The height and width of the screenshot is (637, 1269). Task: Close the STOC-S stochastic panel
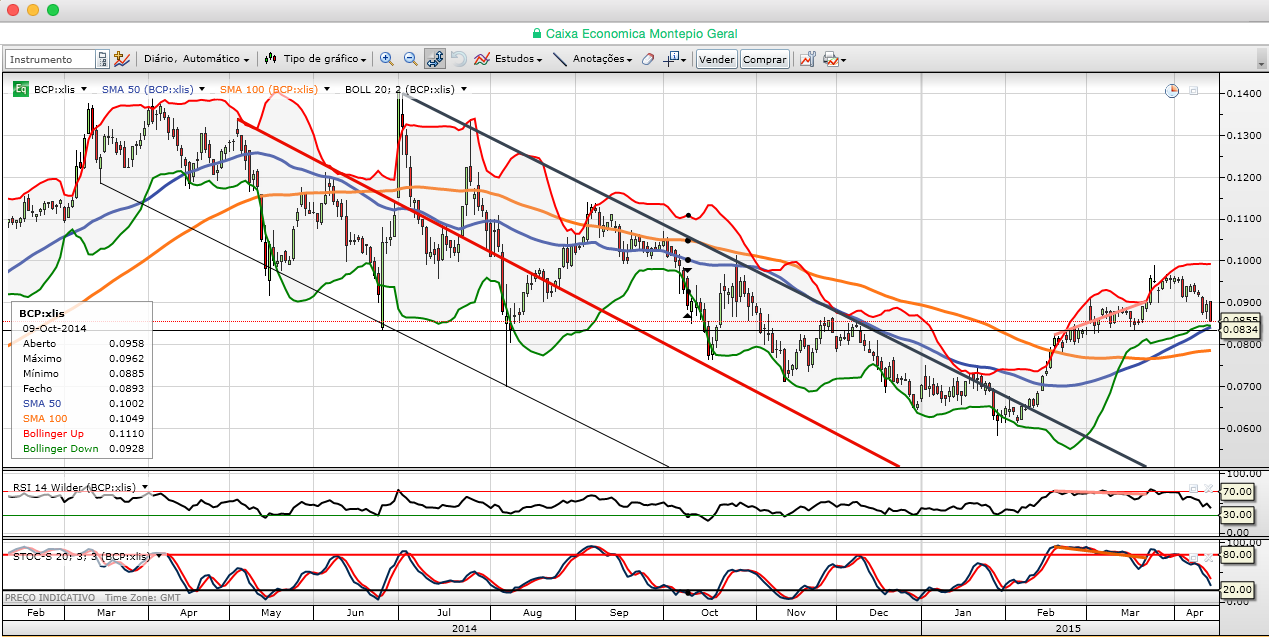coord(1207,556)
